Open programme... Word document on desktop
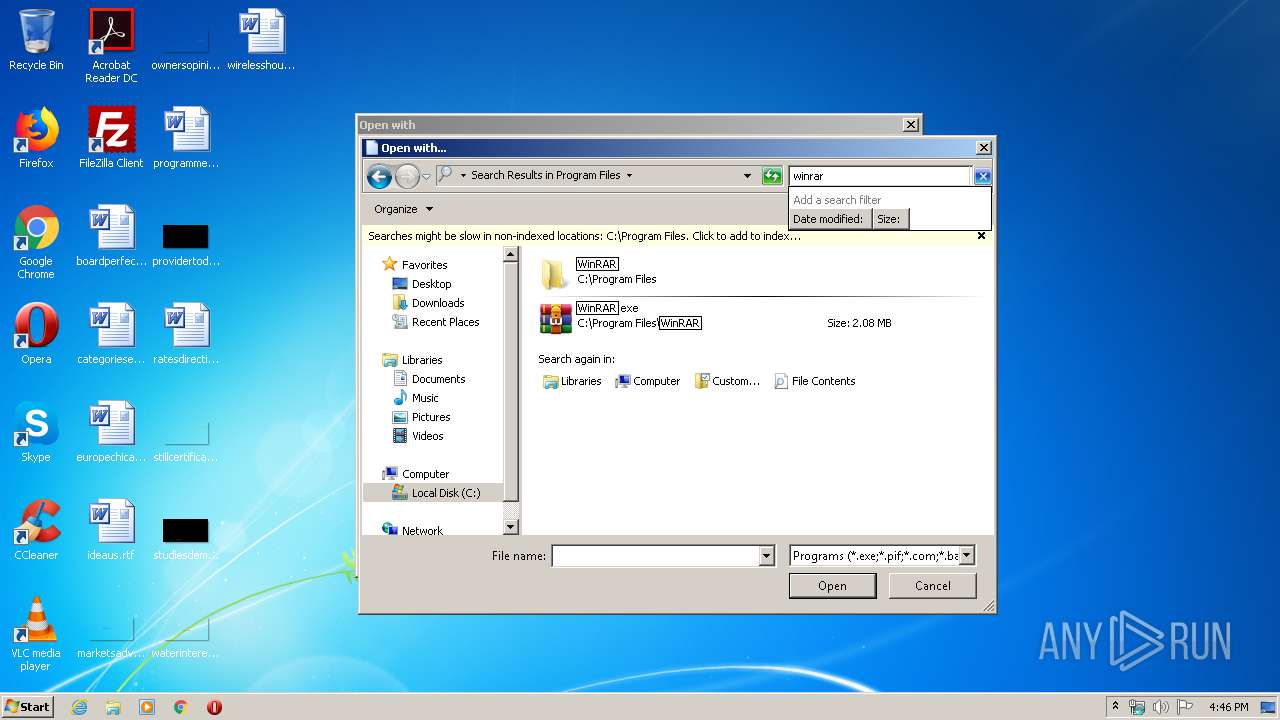Image resolution: width=1280 pixels, height=720 pixels. pos(186,138)
